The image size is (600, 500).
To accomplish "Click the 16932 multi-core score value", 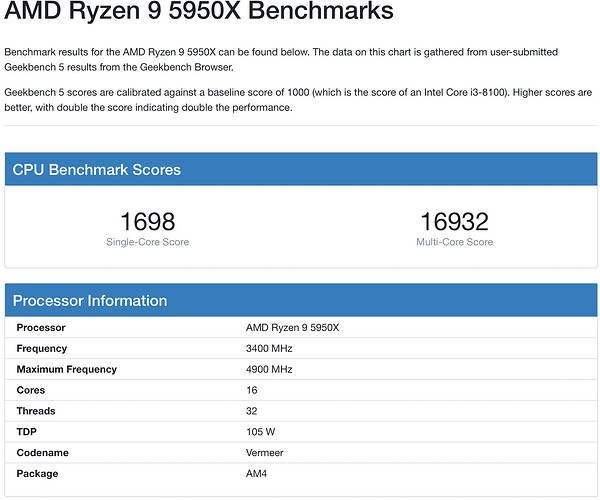I will click(x=454, y=221).
